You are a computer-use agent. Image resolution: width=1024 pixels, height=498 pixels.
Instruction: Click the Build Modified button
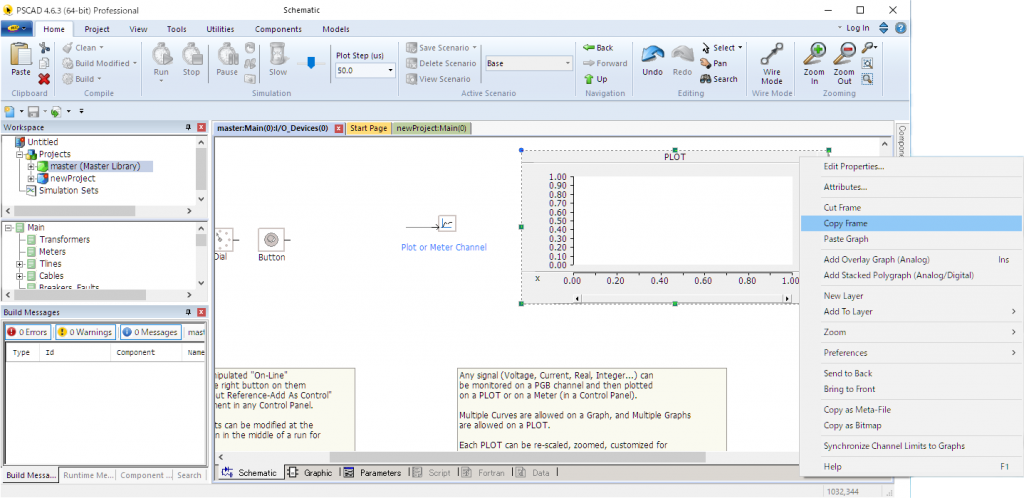pos(101,63)
